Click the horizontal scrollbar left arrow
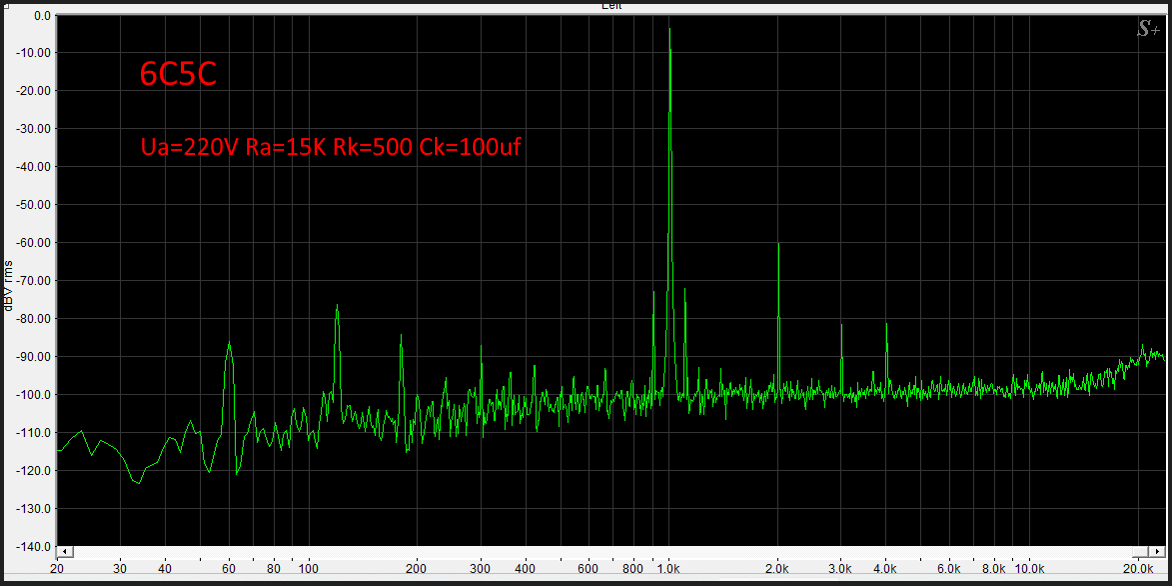This screenshot has height=586, width=1172. [x=65, y=552]
